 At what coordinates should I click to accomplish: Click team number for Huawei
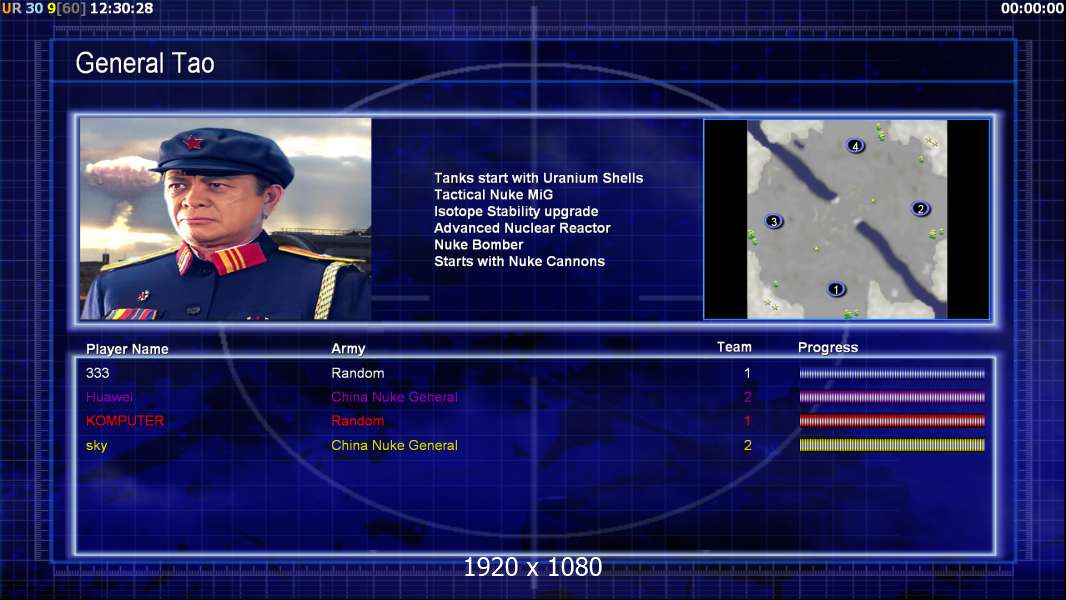coord(747,397)
